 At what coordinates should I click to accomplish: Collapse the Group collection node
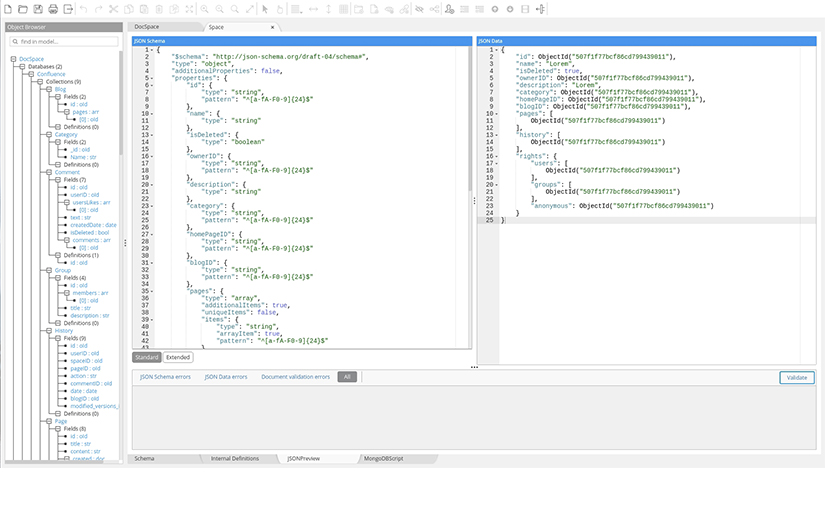pyautogui.click(x=49, y=270)
